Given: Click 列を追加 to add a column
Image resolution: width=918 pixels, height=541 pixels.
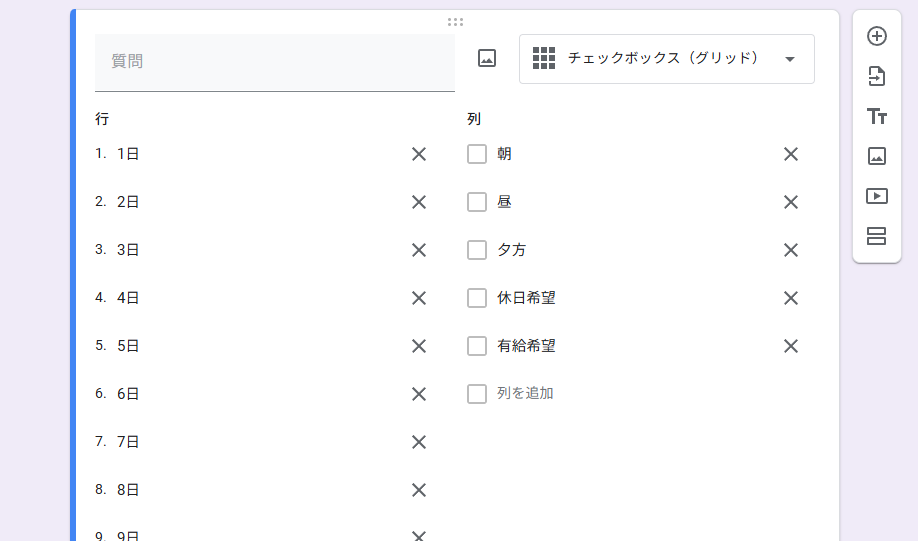Looking at the screenshot, I should (525, 394).
